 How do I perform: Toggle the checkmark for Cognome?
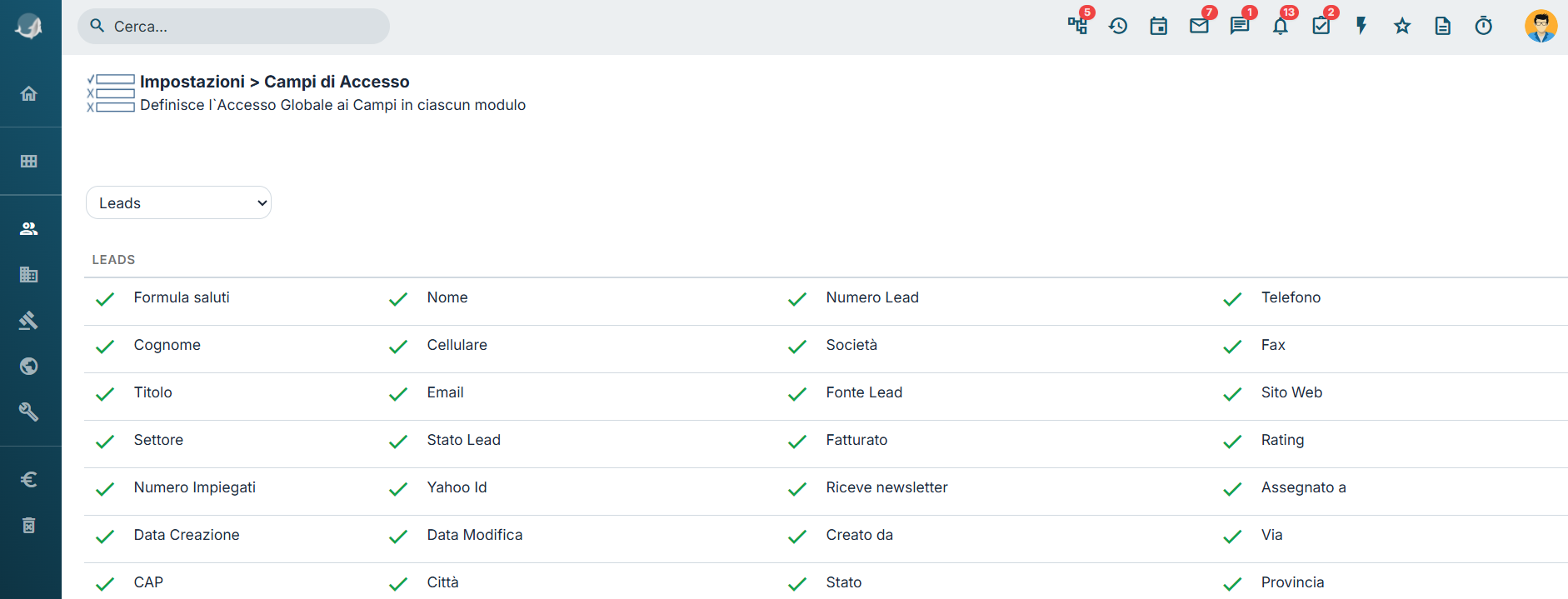[x=105, y=347]
